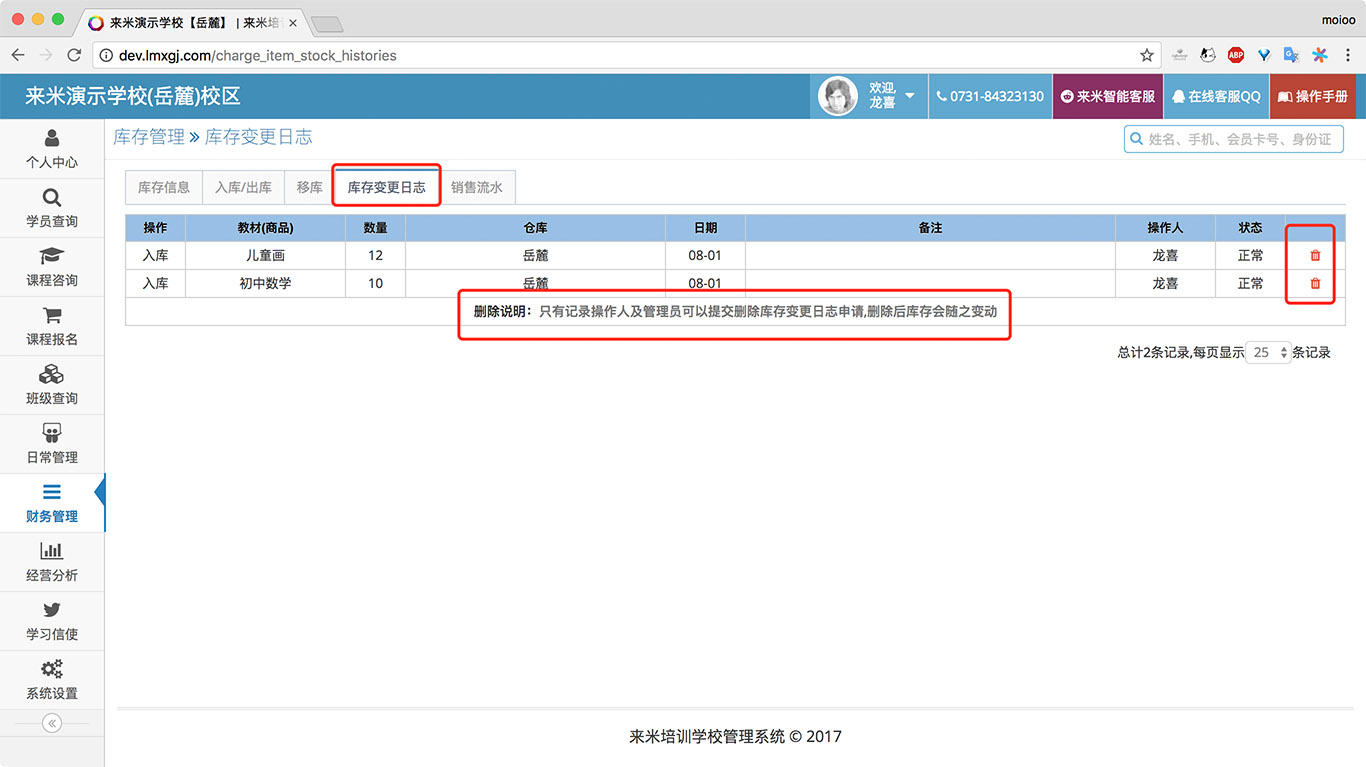Image resolution: width=1366 pixels, height=767 pixels.
Task: Open the 操作手册 manual
Action: coord(1313,96)
